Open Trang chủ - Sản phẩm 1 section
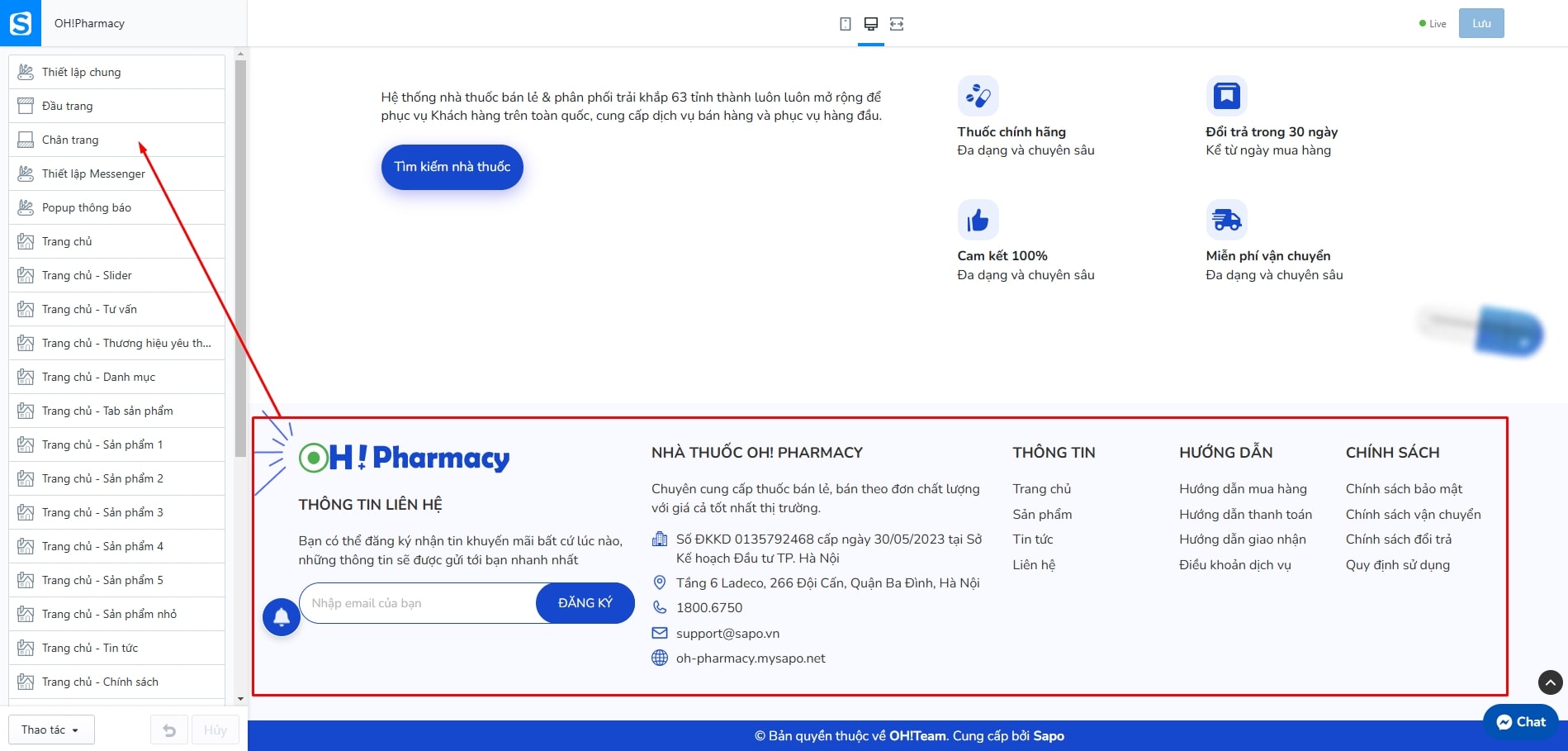Viewport: 1568px width, 751px height. click(116, 444)
